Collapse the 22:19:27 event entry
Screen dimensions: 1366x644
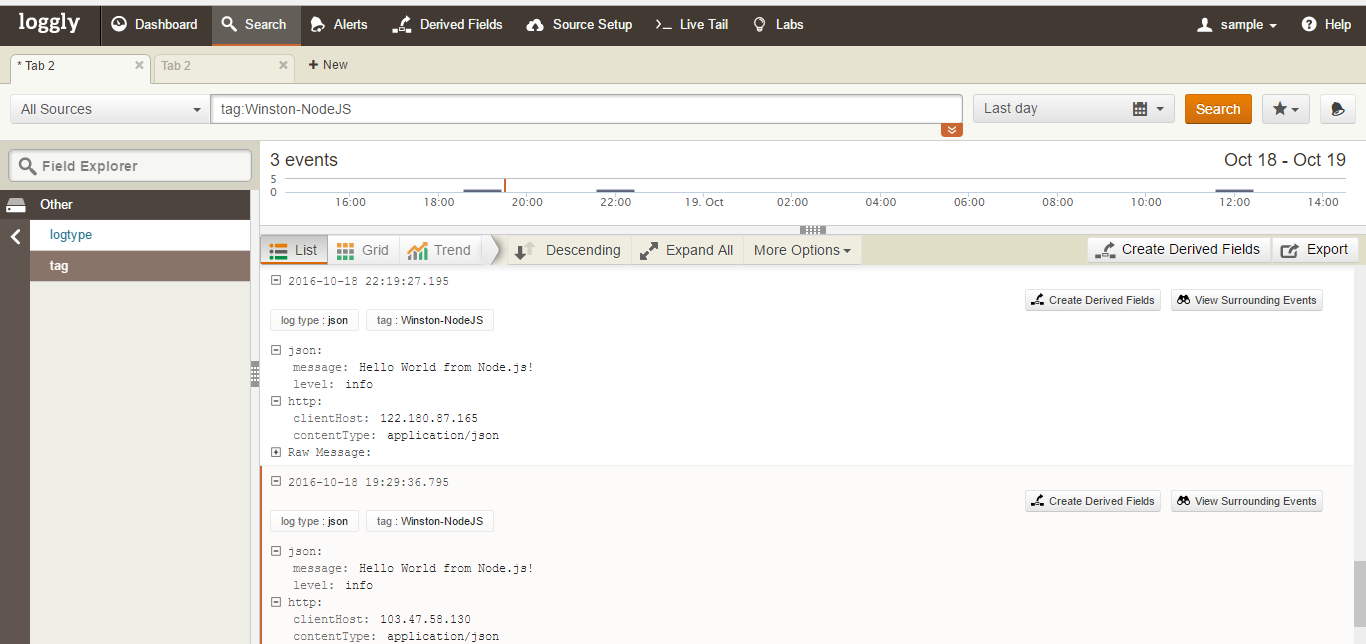tap(276, 281)
